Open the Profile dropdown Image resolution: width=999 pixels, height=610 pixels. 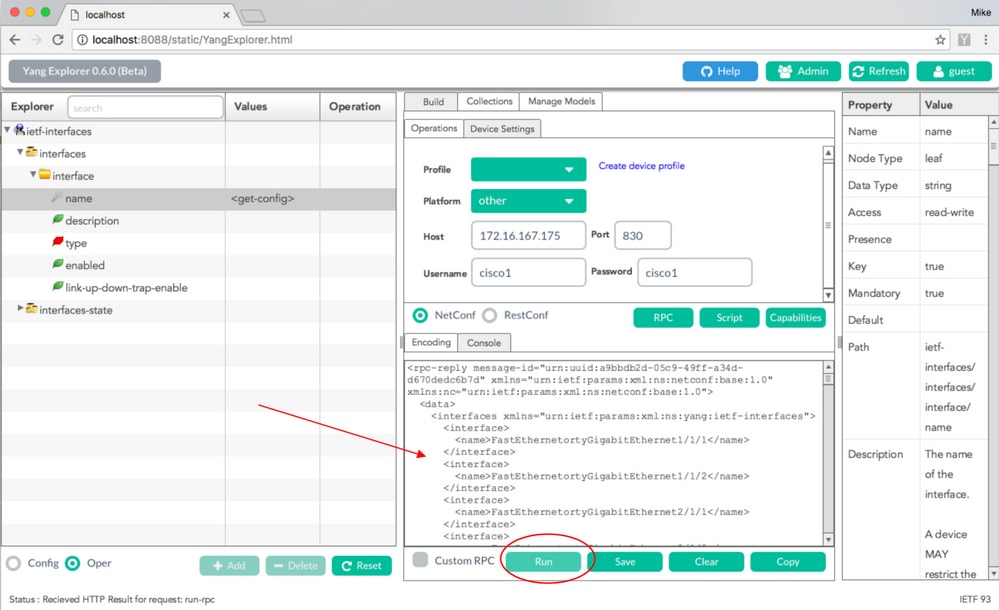click(528, 169)
